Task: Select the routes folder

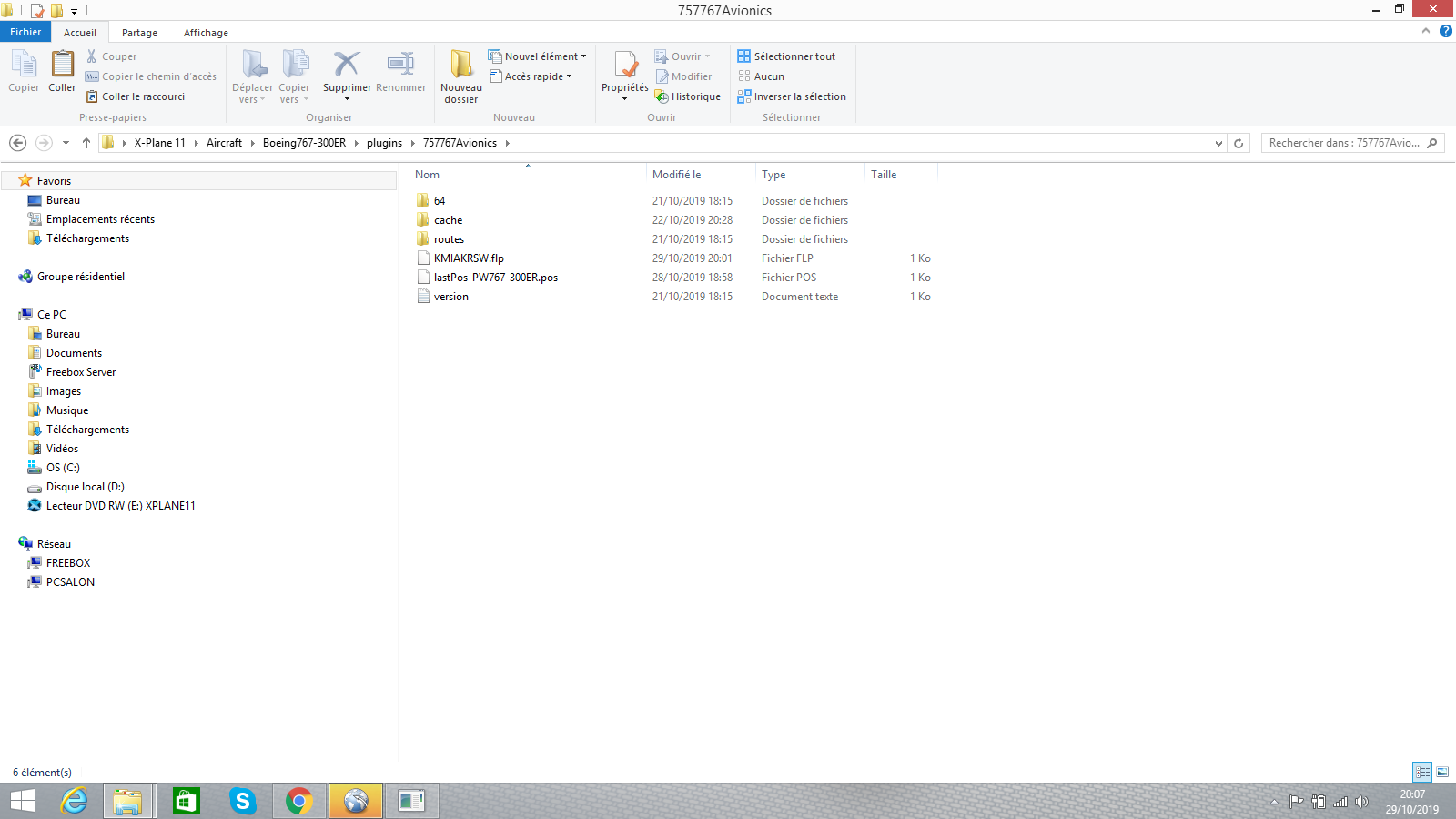Action: tap(449, 239)
